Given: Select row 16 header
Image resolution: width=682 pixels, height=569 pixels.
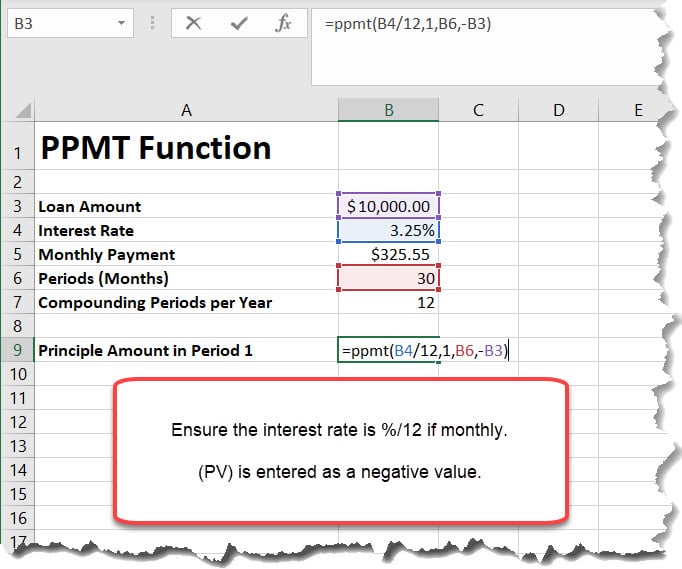Looking at the screenshot, I should tap(18, 518).
